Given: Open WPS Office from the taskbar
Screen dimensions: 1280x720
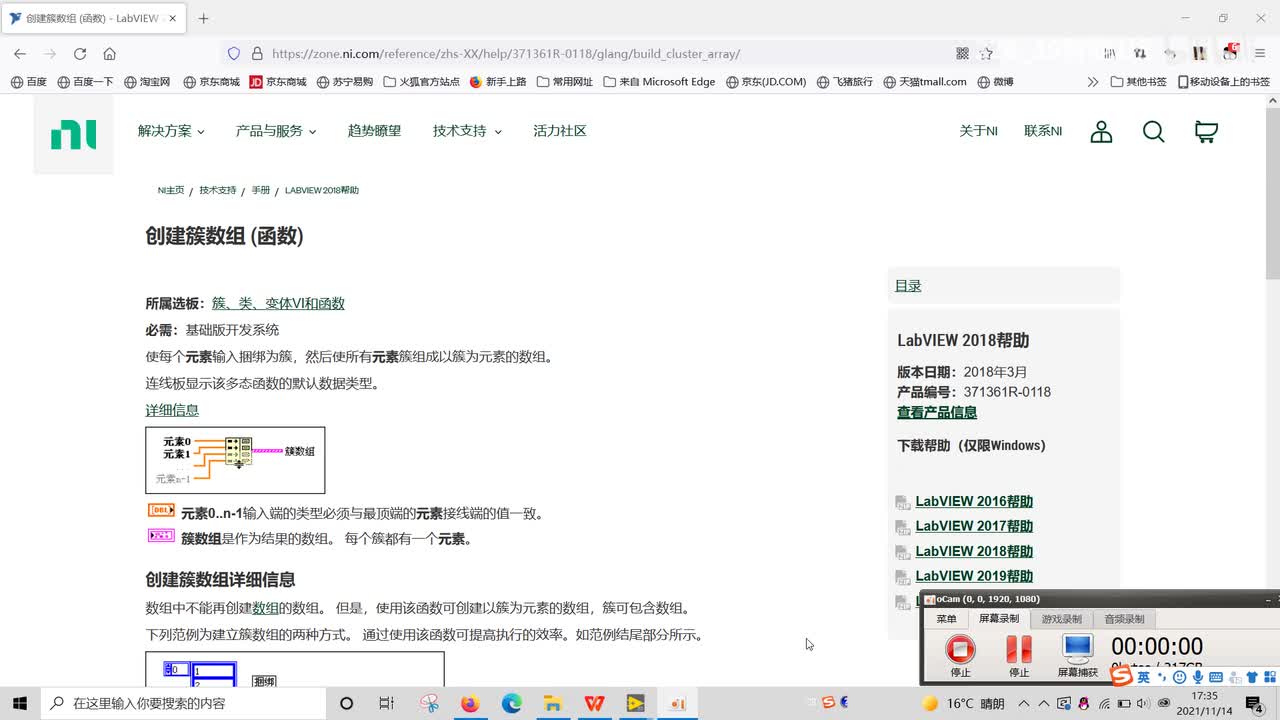Looking at the screenshot, I should (x=594, y=703).
